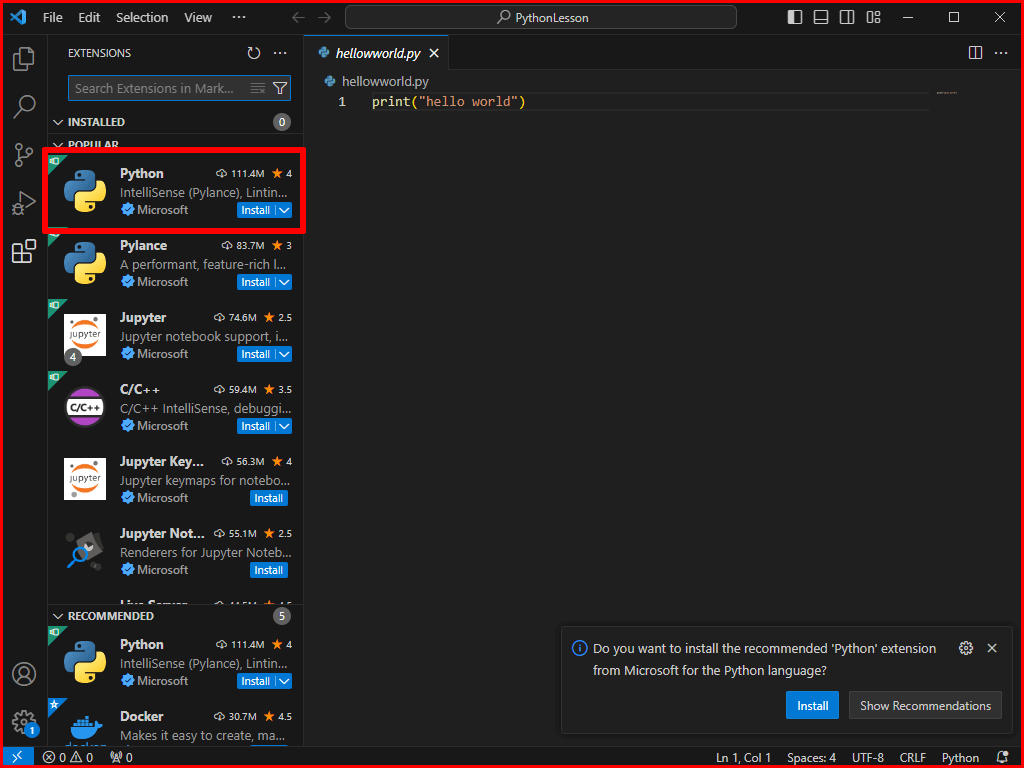This screenshot has height=768, width=1024.
Task: Open Install dropdown for Pylance
Action: coord(284,282)
